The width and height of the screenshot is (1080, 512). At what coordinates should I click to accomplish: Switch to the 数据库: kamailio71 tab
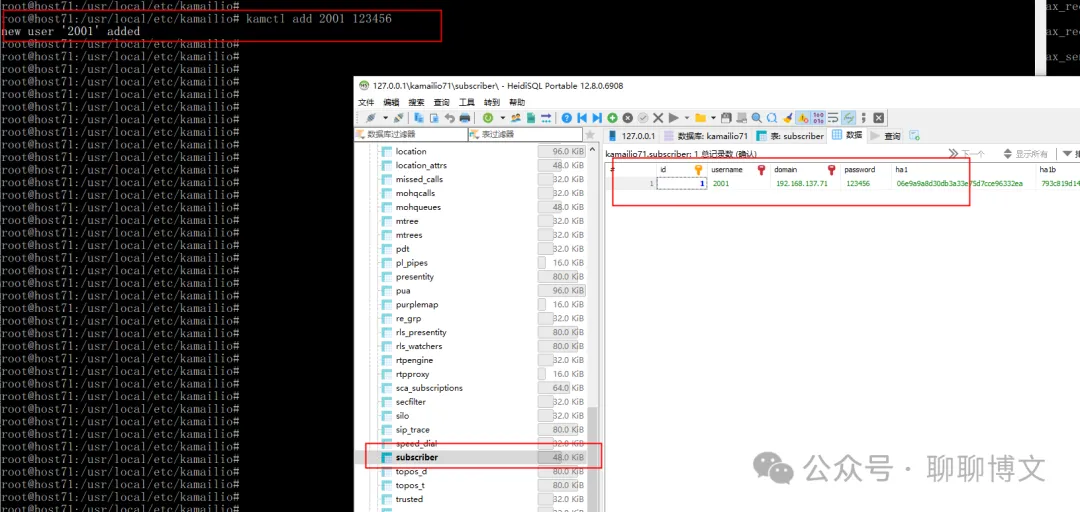(x=707, y=136)
